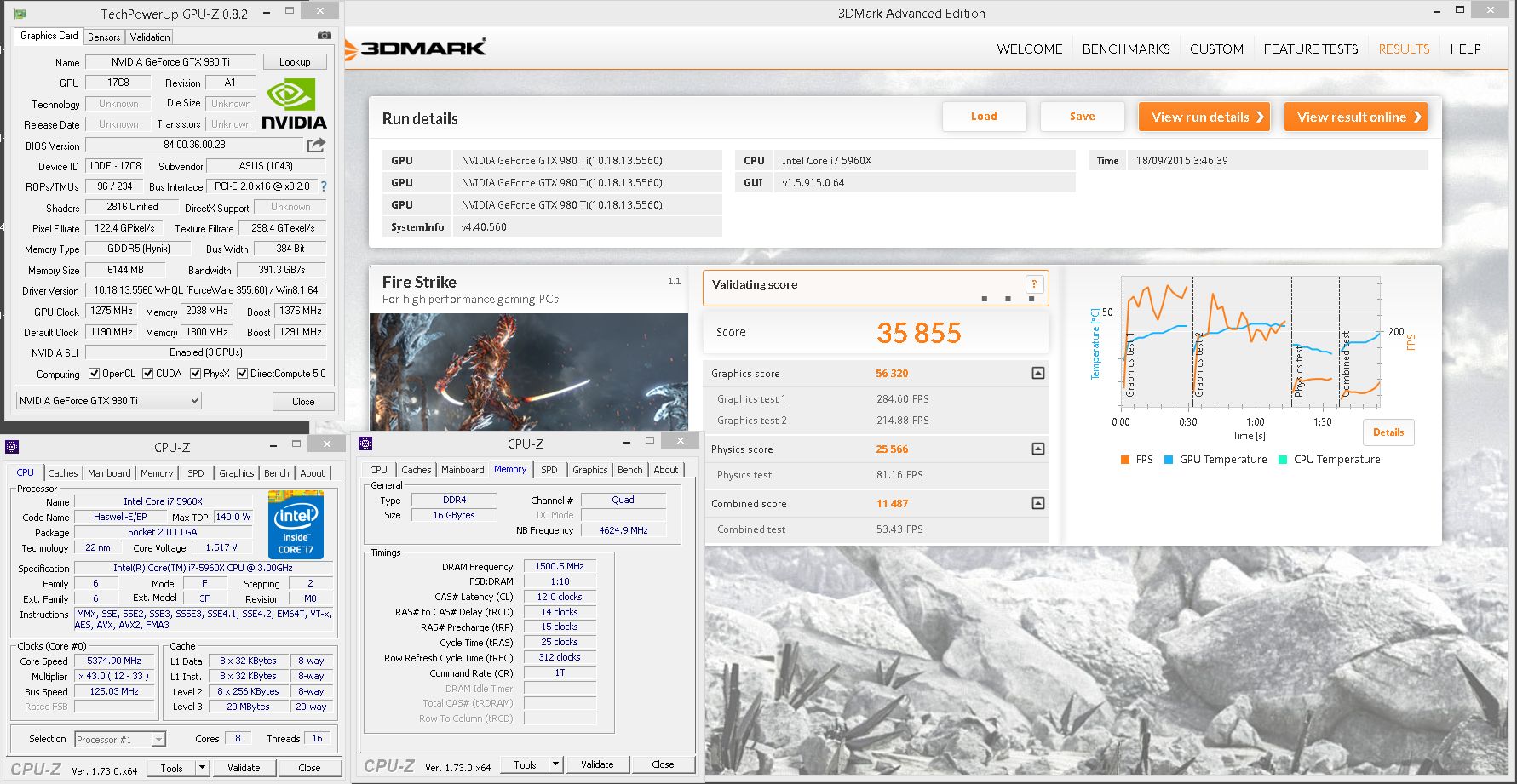The image size is (1517, 784).
Task: Click the Fire Strike preview thumbnail
Action: (x=528, y=372)
